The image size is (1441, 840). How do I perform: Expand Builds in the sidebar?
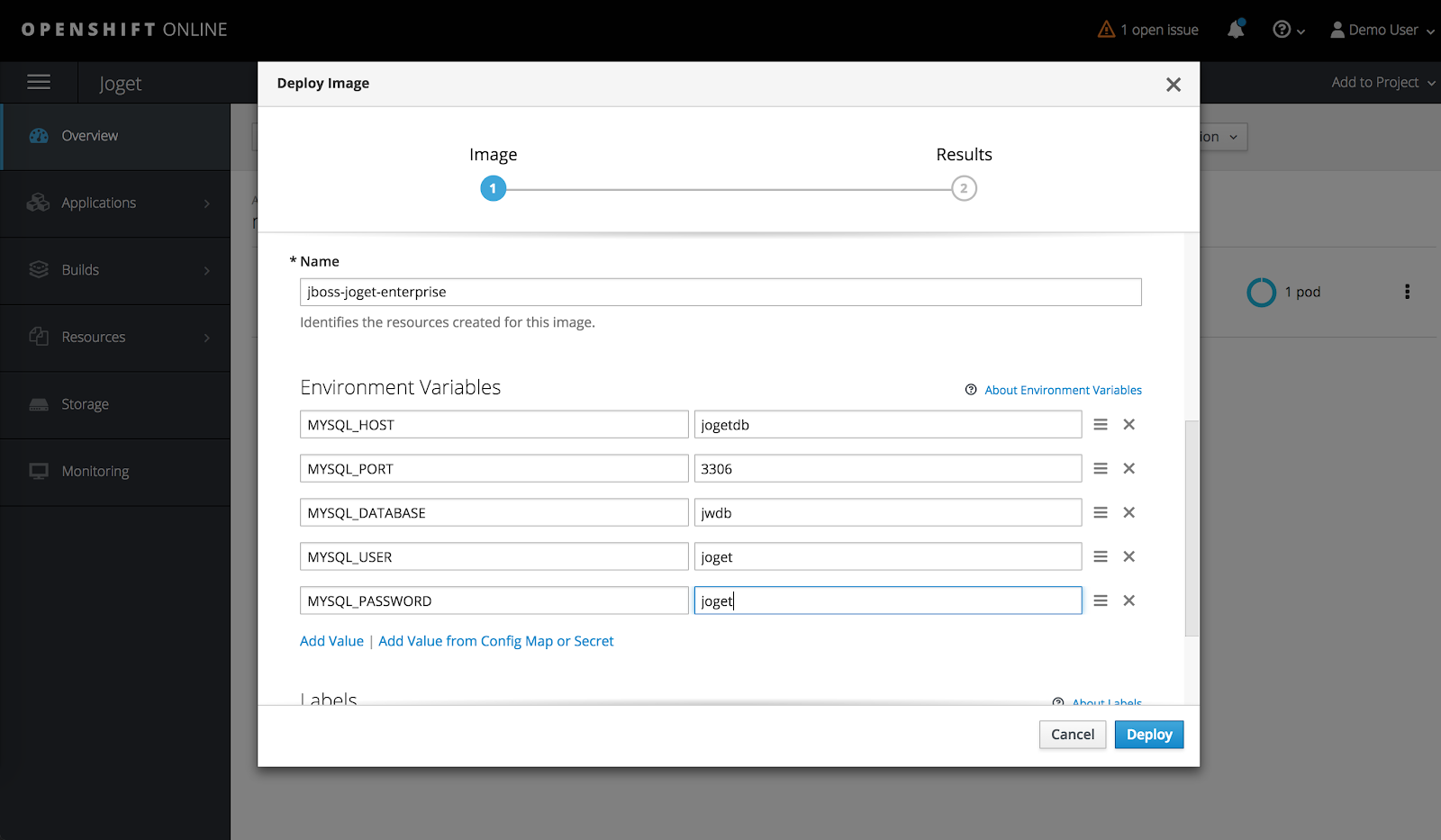click(115, 270)
